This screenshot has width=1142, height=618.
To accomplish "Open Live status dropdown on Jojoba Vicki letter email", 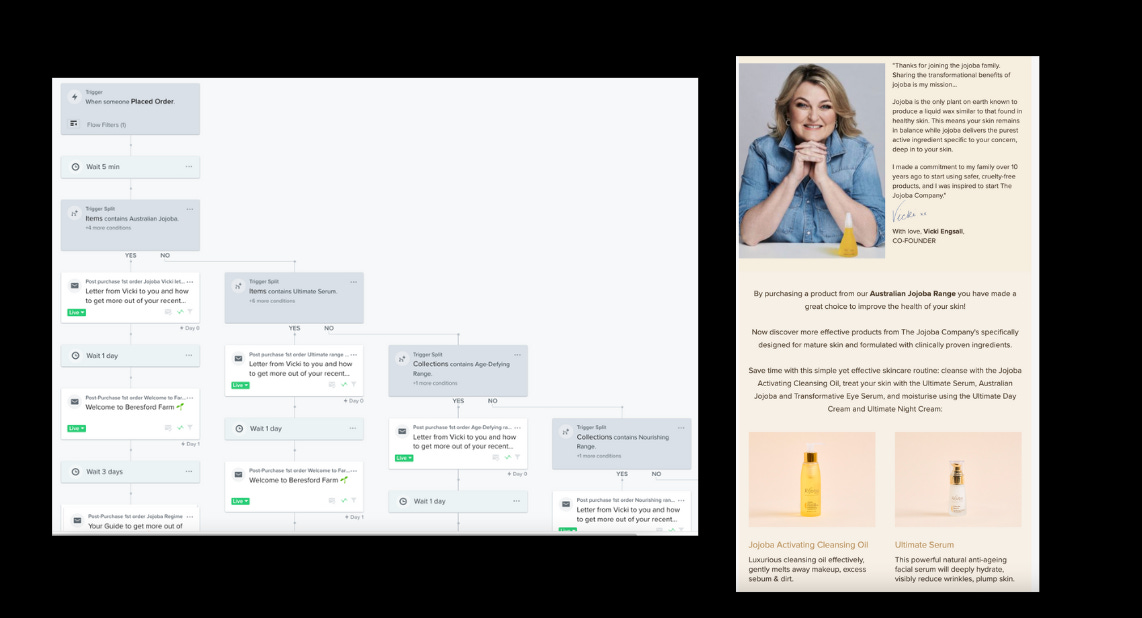I will pyautogui.click(x=76, y=312).
